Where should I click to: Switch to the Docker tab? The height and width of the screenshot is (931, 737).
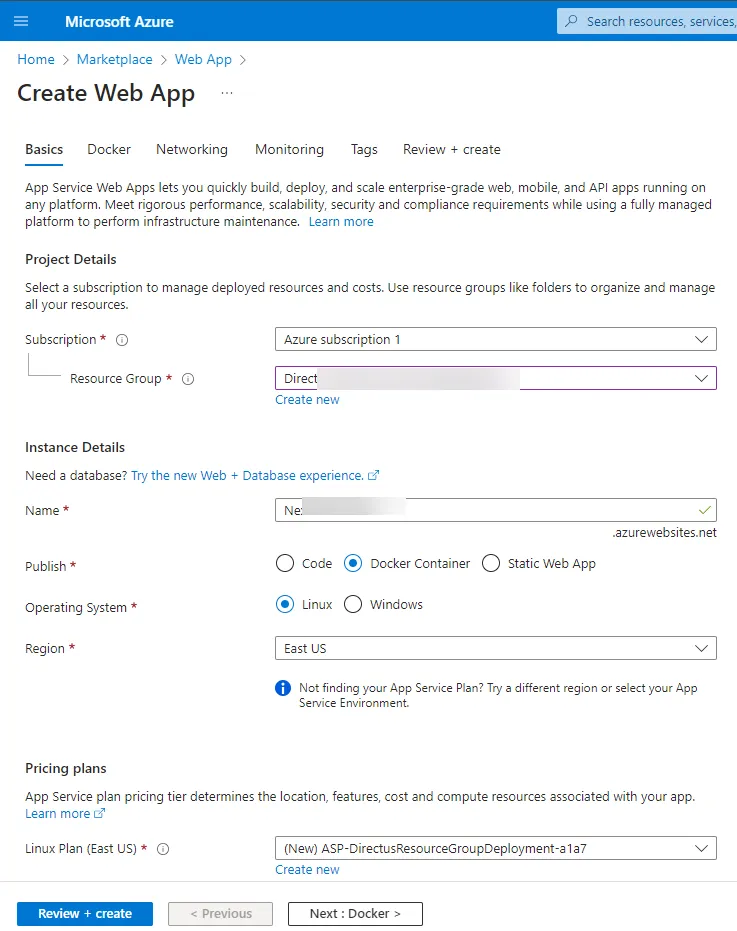coord(108,149)
